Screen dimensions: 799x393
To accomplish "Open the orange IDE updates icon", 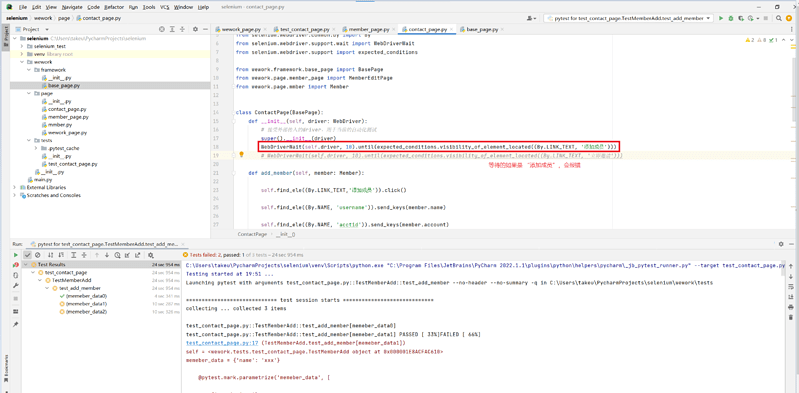I will tap(789, 18).
